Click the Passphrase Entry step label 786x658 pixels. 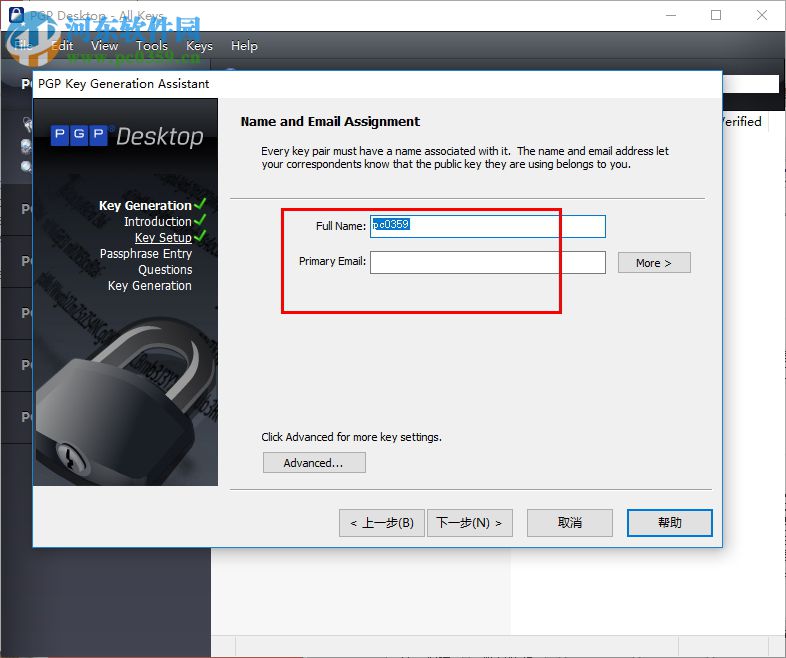pyautogui.click(x=145, y=254)
